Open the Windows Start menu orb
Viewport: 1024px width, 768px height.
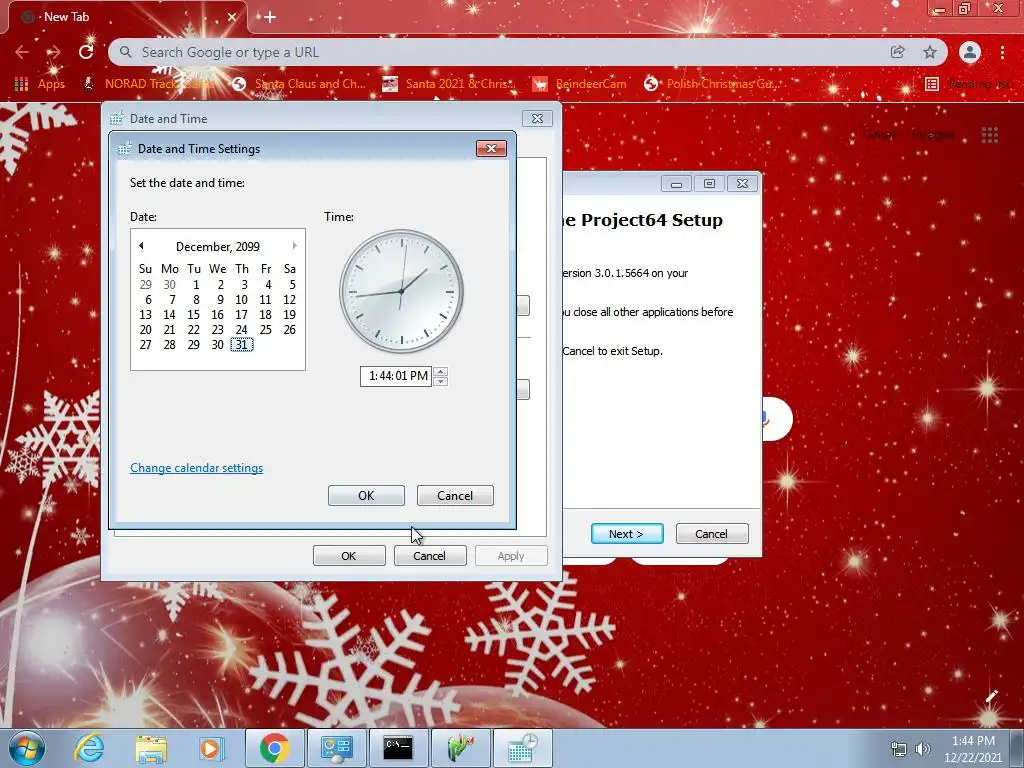tap(27, 748)
